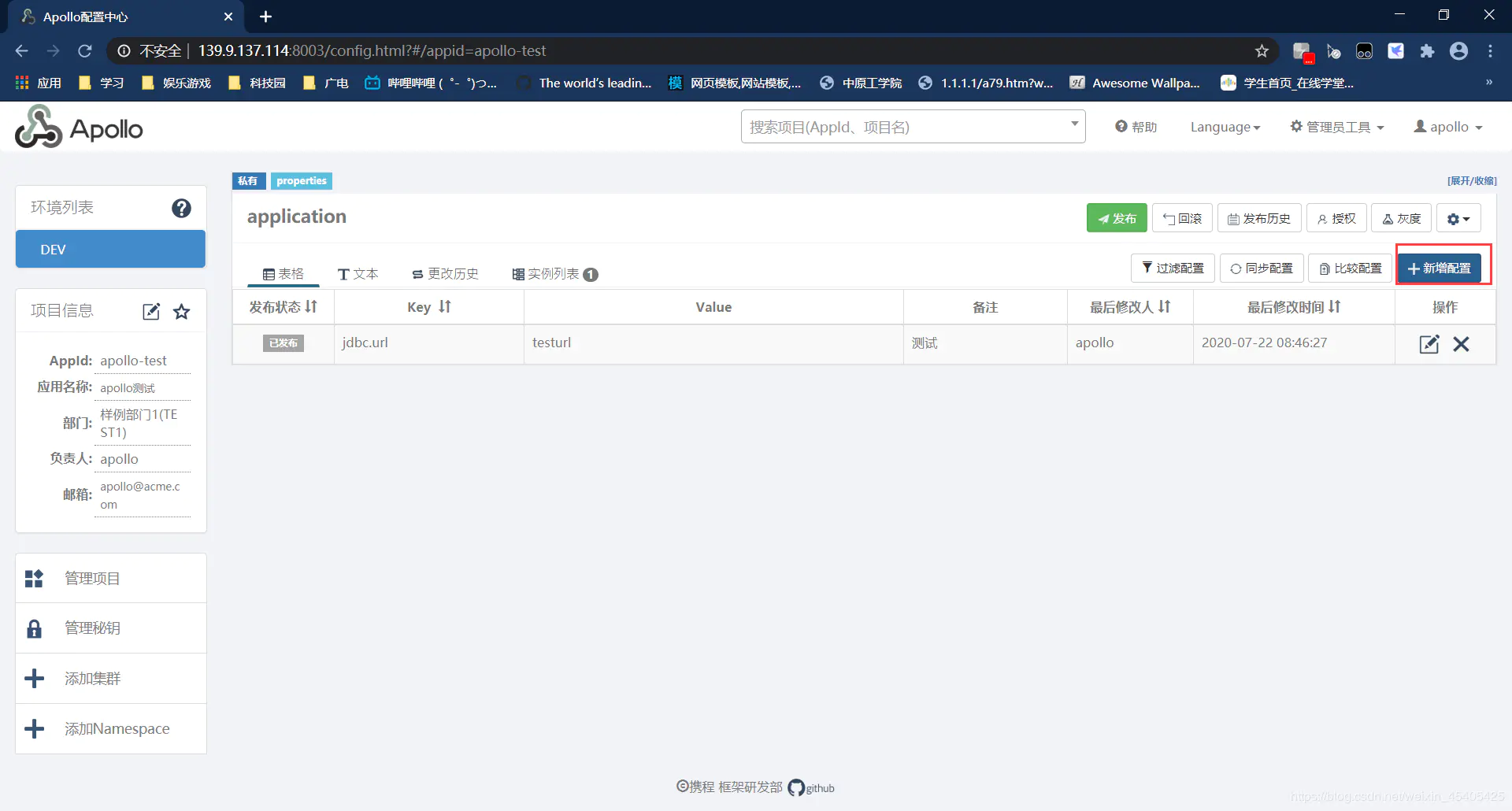Image resolution: width=1512 pixels, height=811 pixels.
Task: Delete the jdbc.url row
Action: (1462, 344)
